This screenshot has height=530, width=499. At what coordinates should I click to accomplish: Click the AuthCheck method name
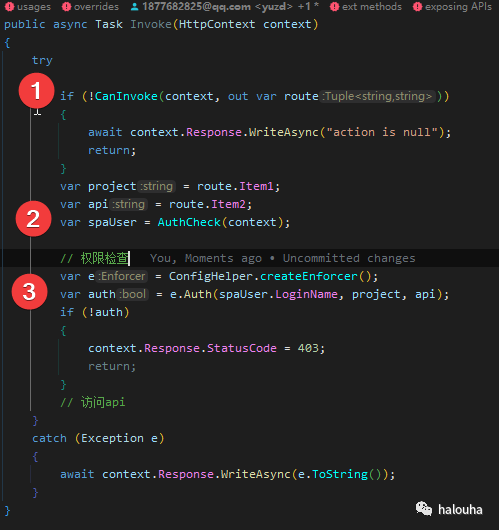click(189, 222)
